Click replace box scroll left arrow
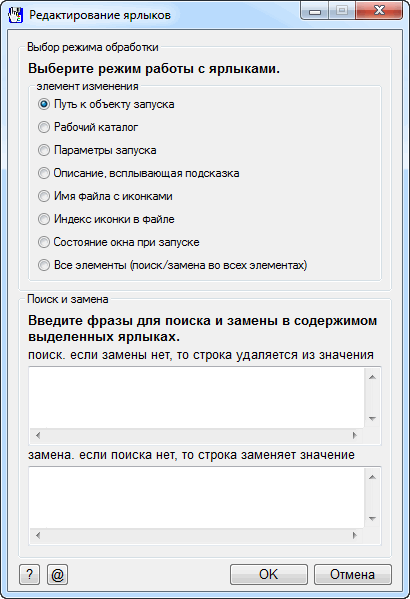Image resolution: width=410 pixels, height=599 pixels. [38, 536]
